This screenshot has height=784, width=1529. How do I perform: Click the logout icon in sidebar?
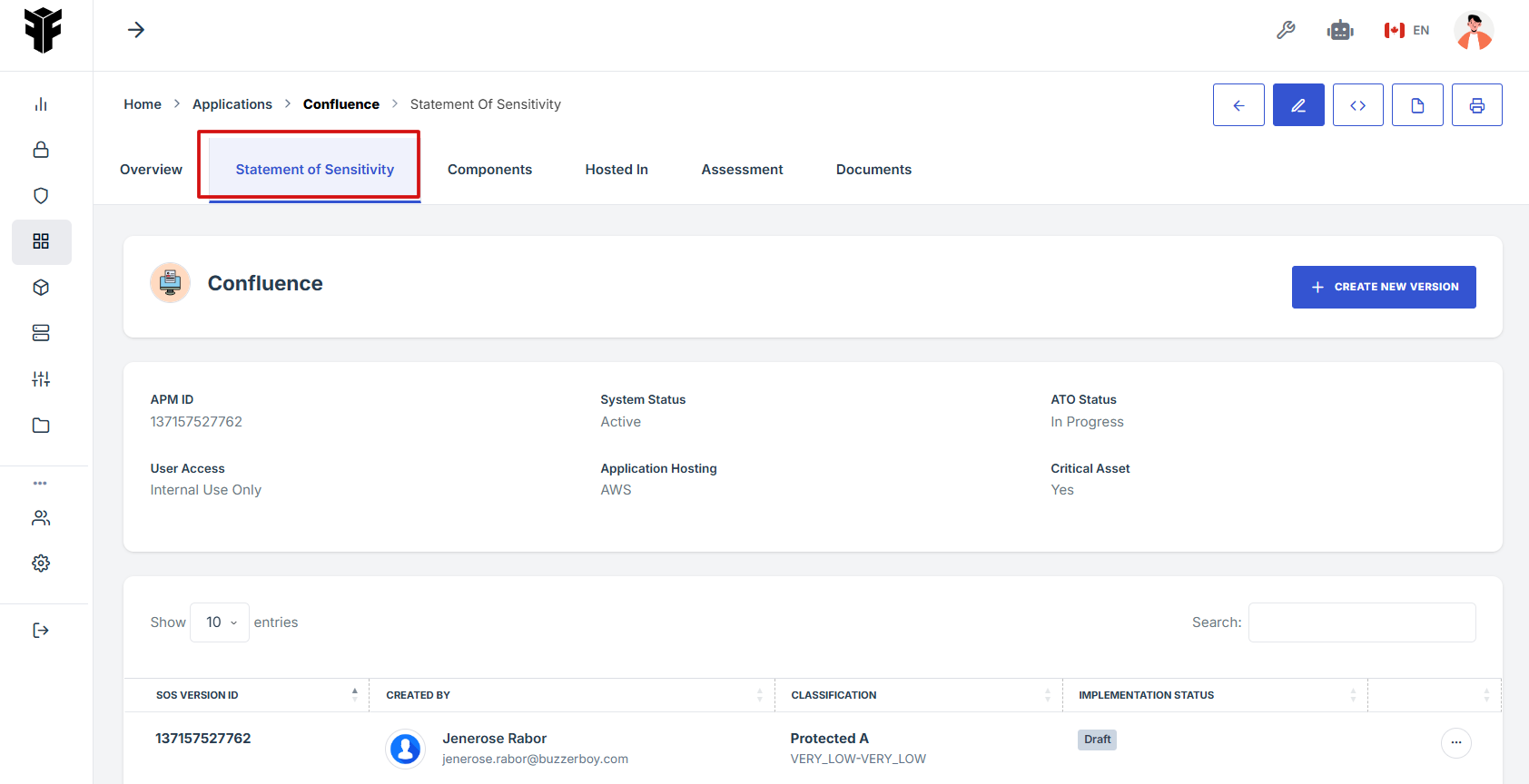(x=41, y=631)
